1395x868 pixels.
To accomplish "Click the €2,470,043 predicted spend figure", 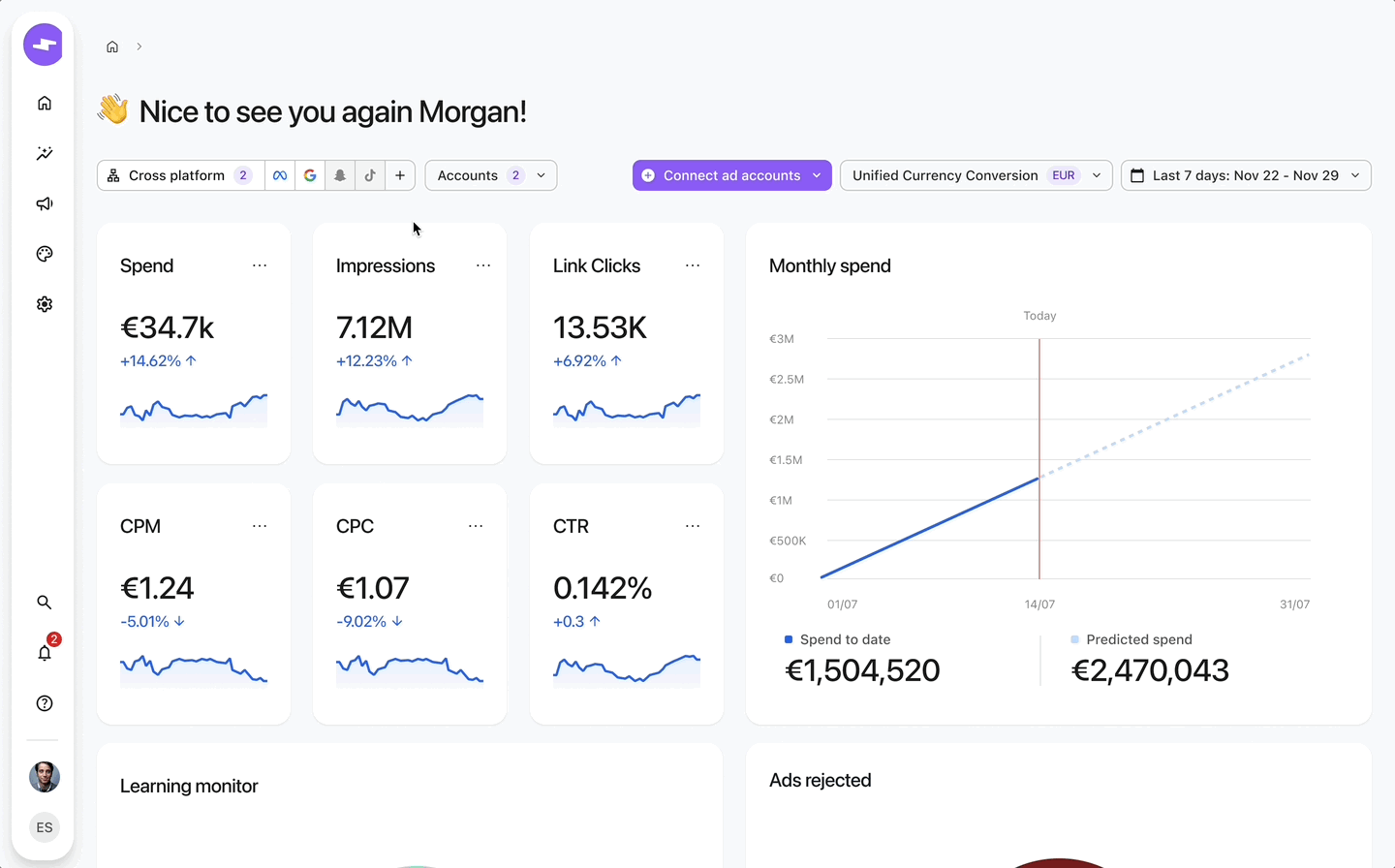I will 1150,670.
